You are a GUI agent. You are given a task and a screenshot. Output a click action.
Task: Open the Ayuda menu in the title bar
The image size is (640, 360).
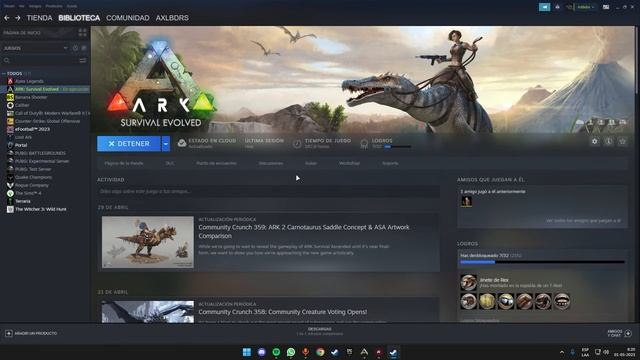[72, 6]
